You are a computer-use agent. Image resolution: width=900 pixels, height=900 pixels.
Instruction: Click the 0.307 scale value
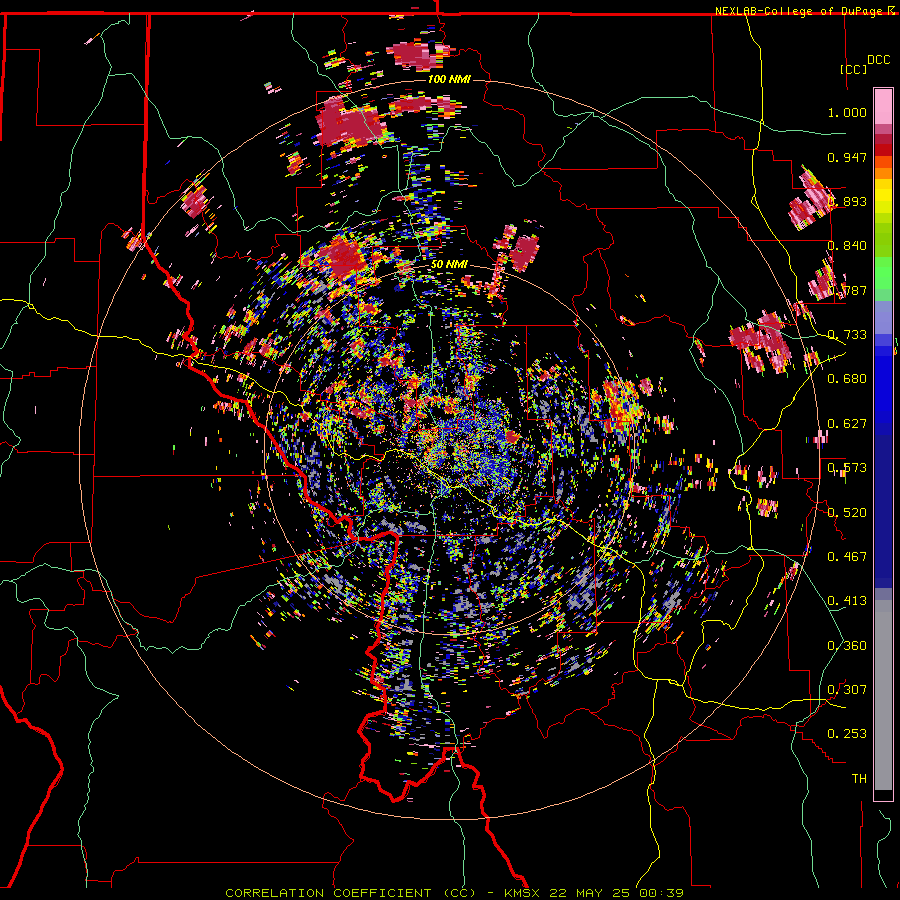click(847, 690)
